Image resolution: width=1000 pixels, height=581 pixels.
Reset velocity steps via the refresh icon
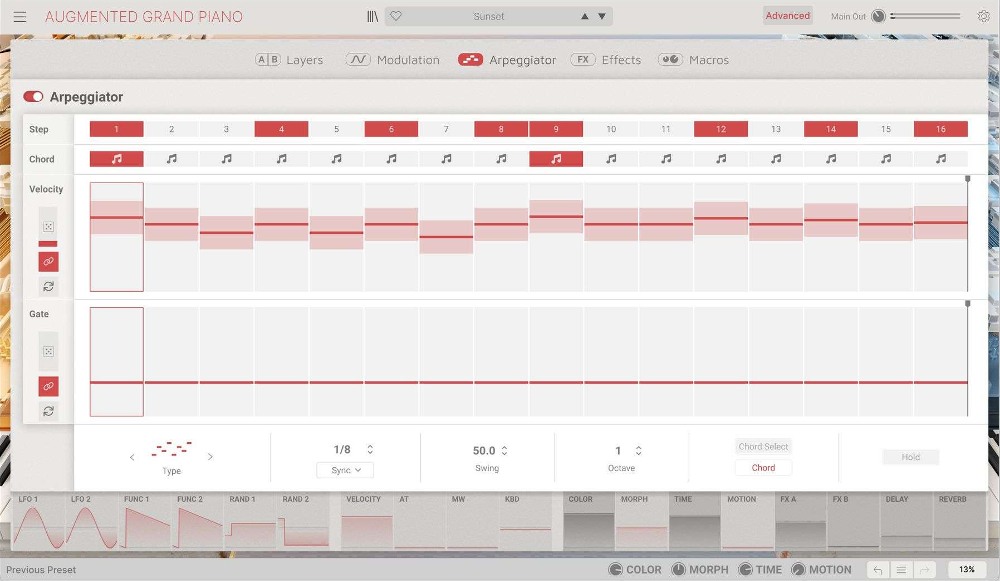pos(47,286)
